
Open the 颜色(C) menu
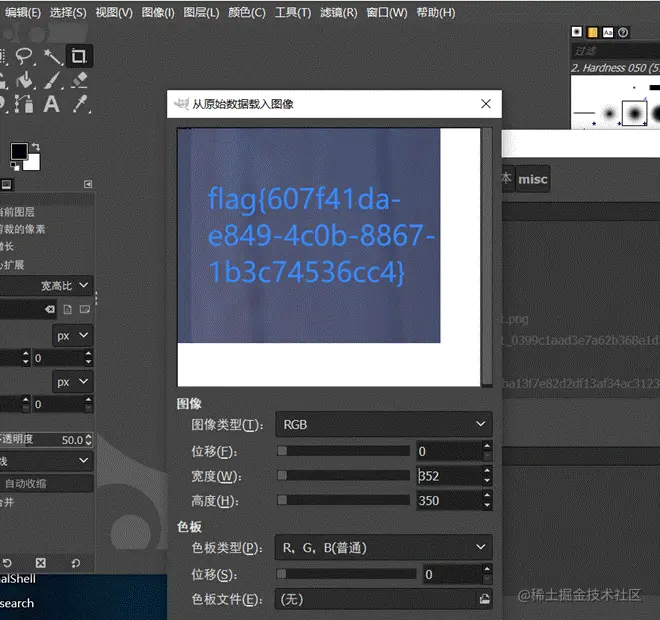click(247, 13)
